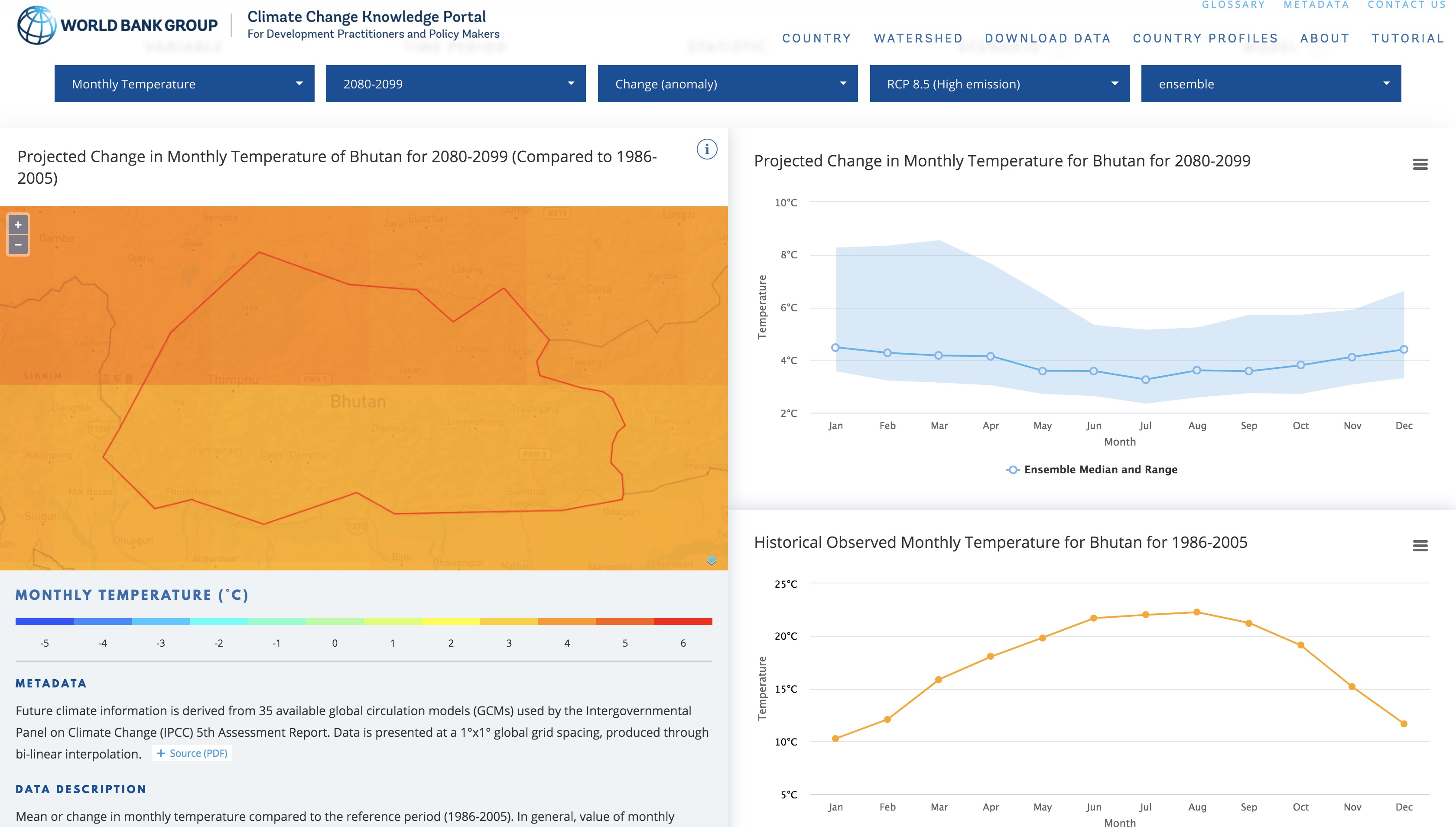Click plus icon beside Source (PDF)
The image size is (1456, 827).
[x=161, y=753]
